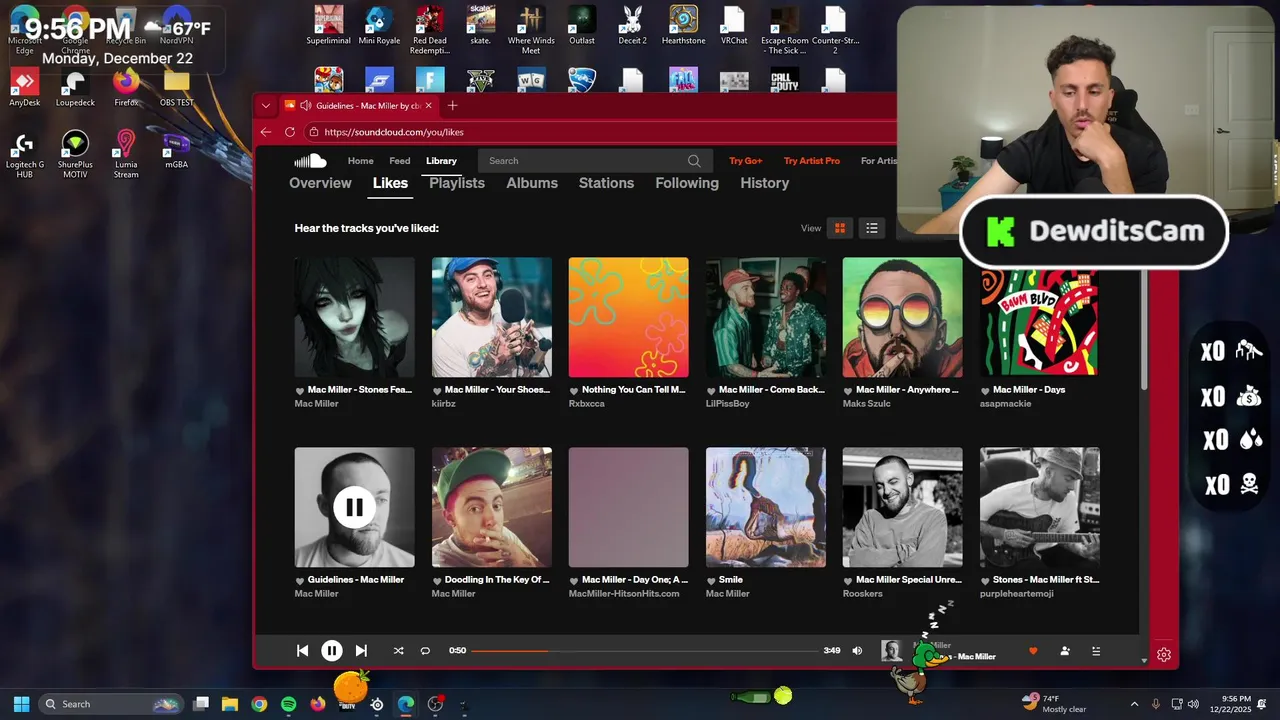Open Mac Miller - Come Back artwork
Image resolution: width=1280 pixels, height=720 pixels.
click(765, 317)
